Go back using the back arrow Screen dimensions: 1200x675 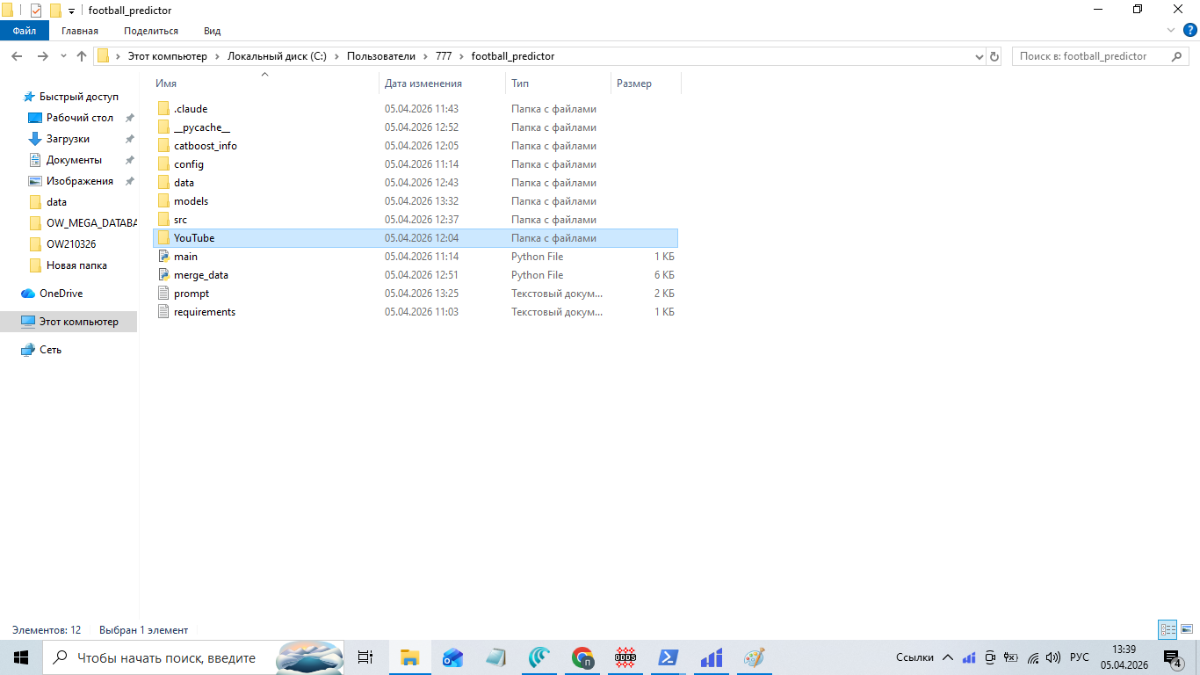17,57
